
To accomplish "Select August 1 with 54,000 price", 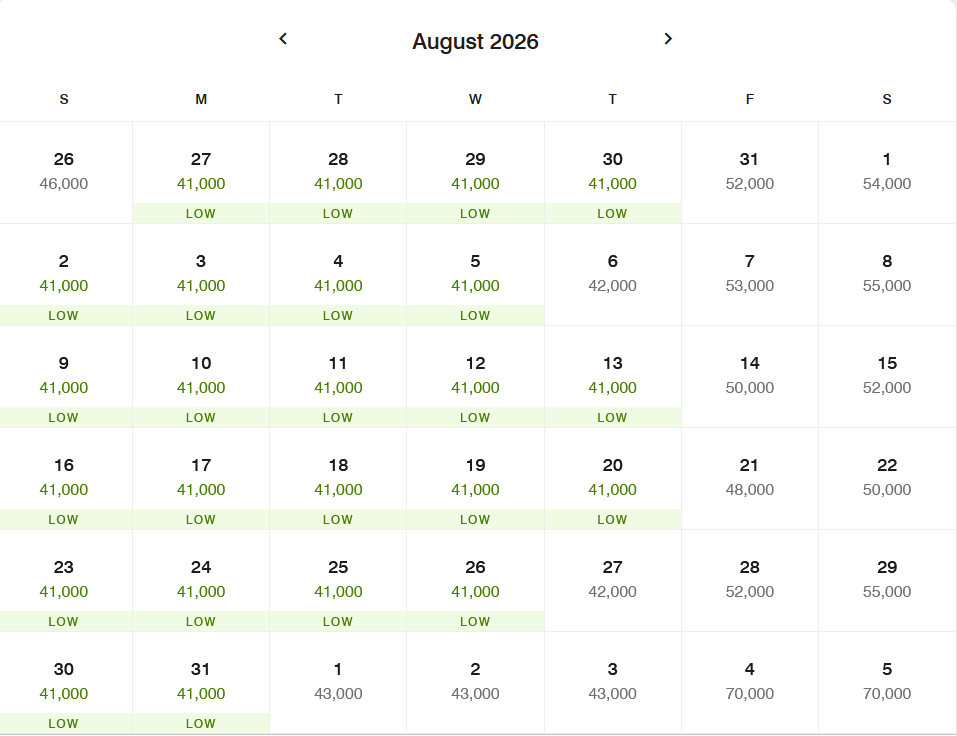I will click(x=886, y=170).
